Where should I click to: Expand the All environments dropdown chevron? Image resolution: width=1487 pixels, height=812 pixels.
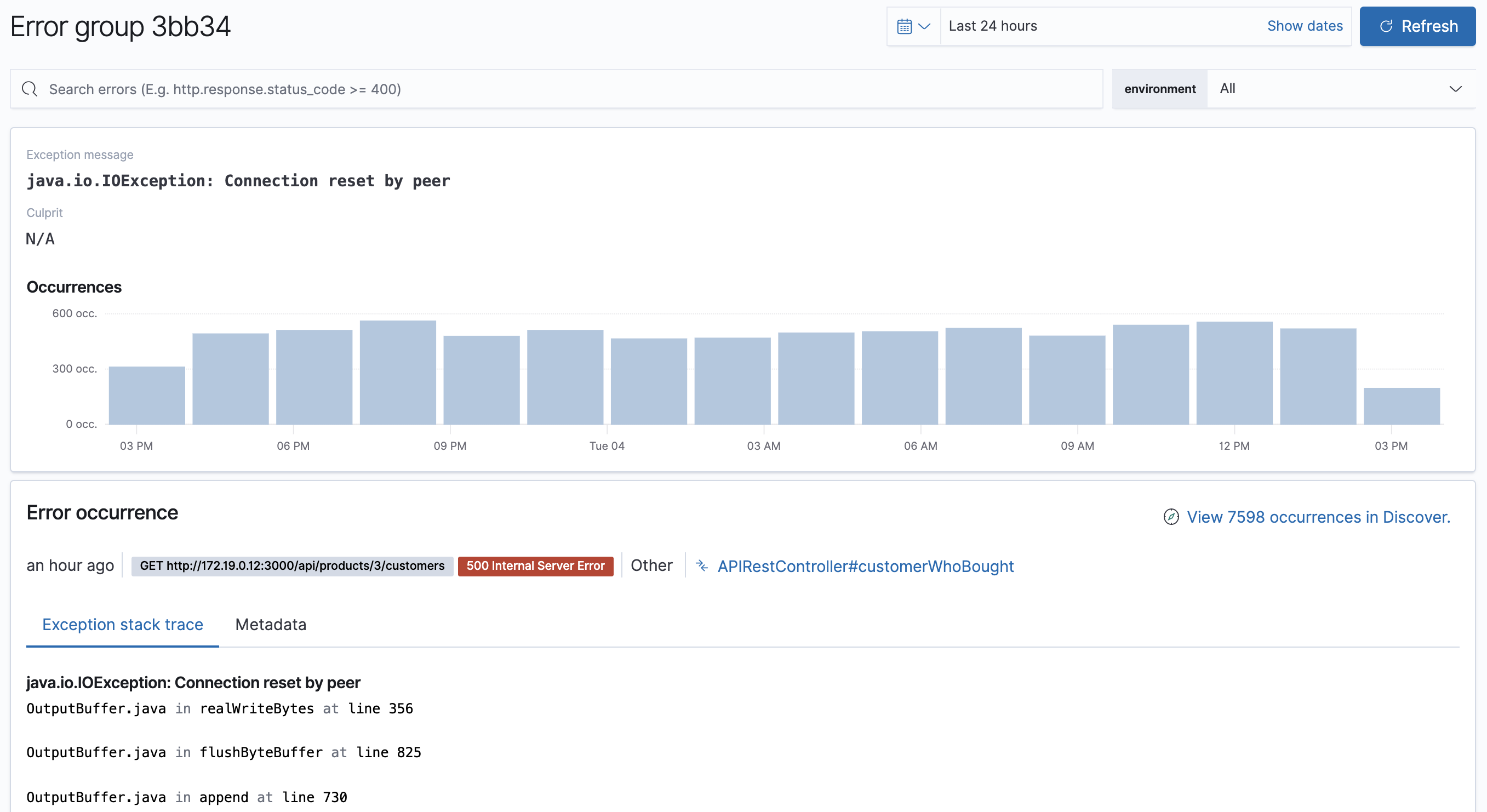[x=1455, y=88]
